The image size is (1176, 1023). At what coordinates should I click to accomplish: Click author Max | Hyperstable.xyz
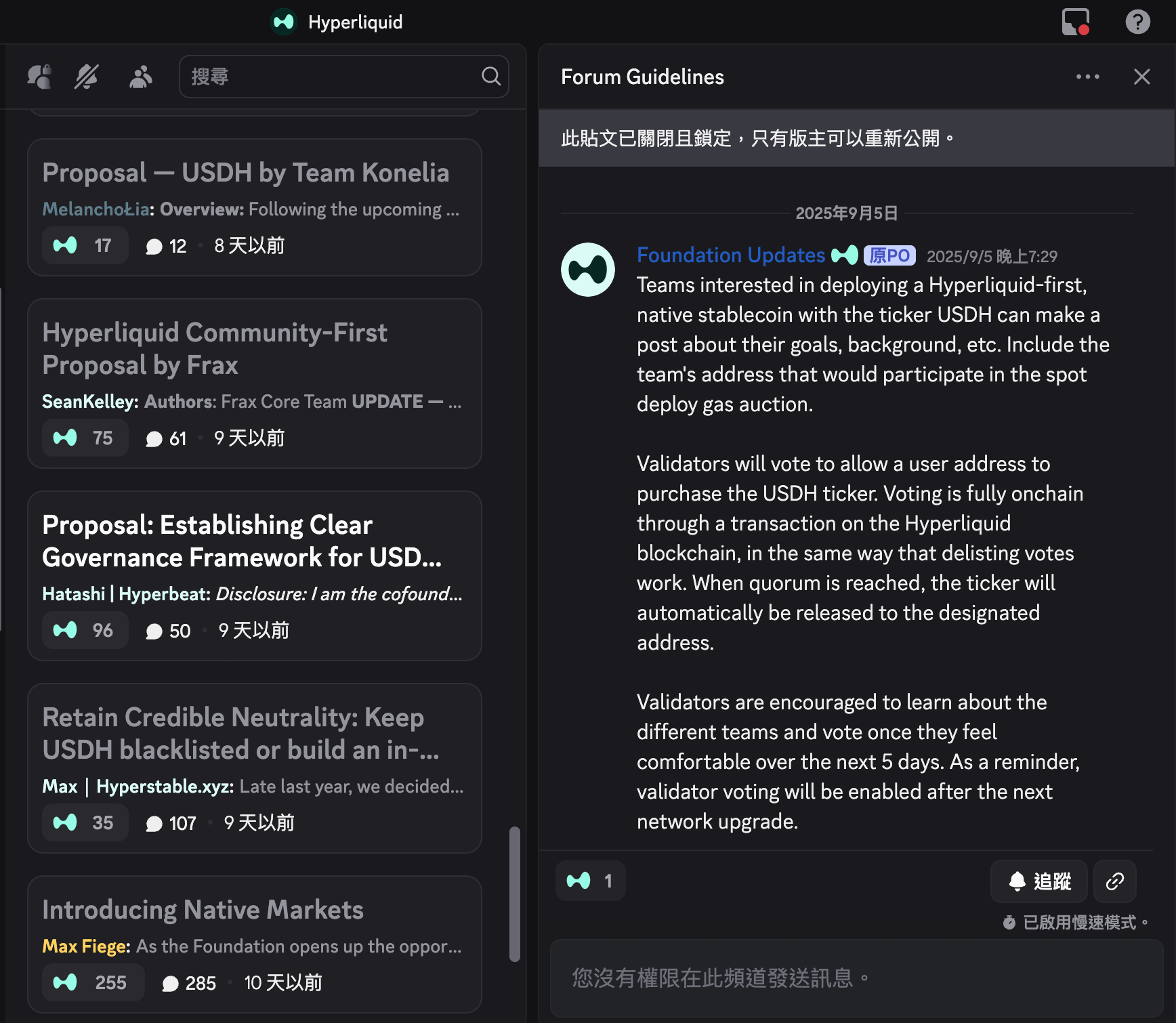[x=138, y=787]
